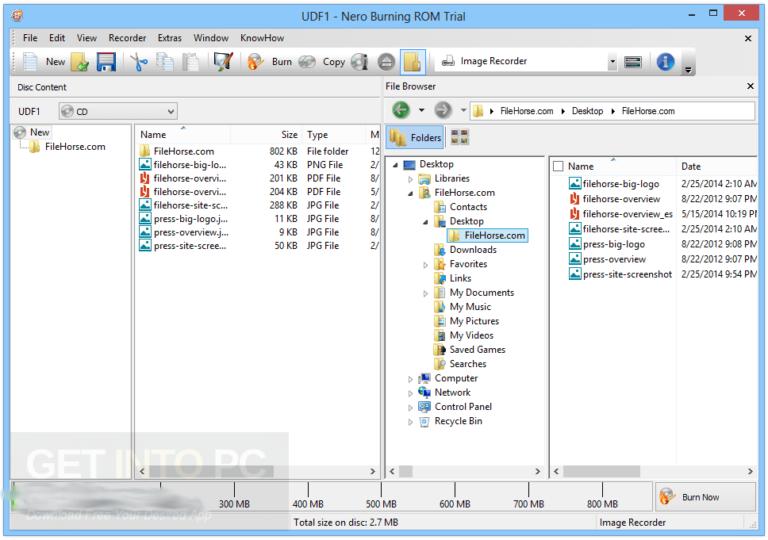Expand the Libraries tree node

[x=410, y=179]
